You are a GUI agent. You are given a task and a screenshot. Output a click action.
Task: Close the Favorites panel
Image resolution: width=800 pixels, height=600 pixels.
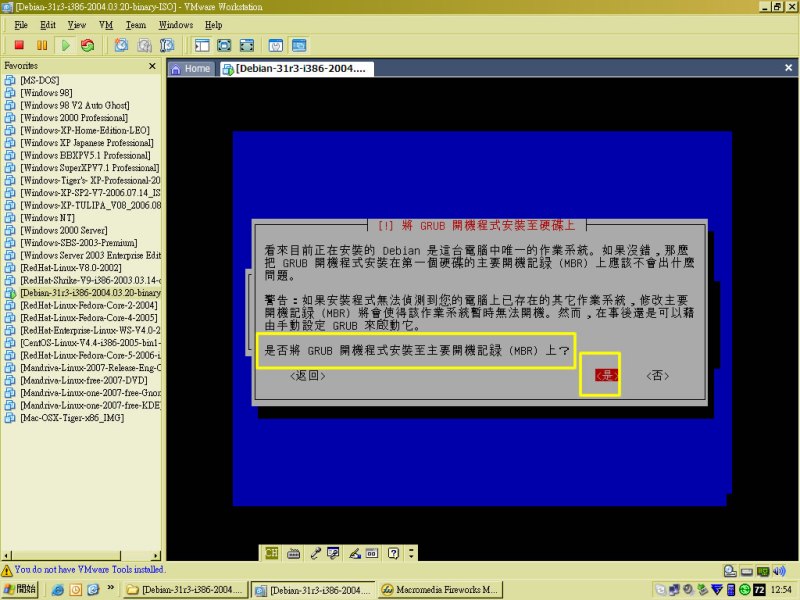click(x=152, y=66)
